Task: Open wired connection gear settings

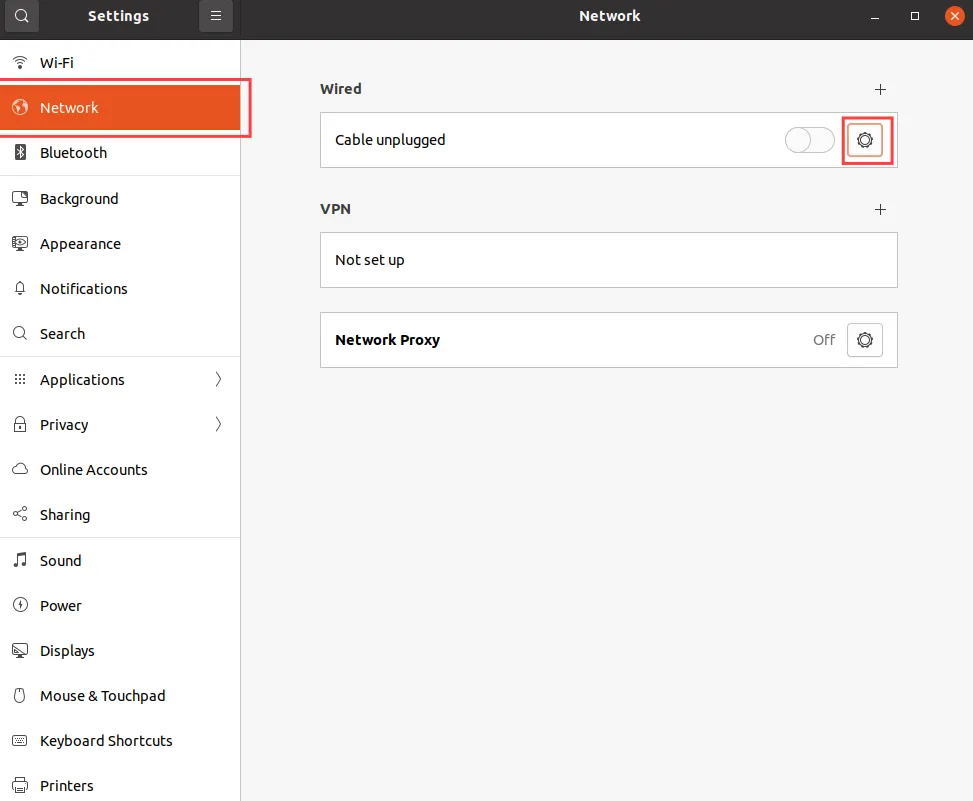Action: [x=865, y=140]
